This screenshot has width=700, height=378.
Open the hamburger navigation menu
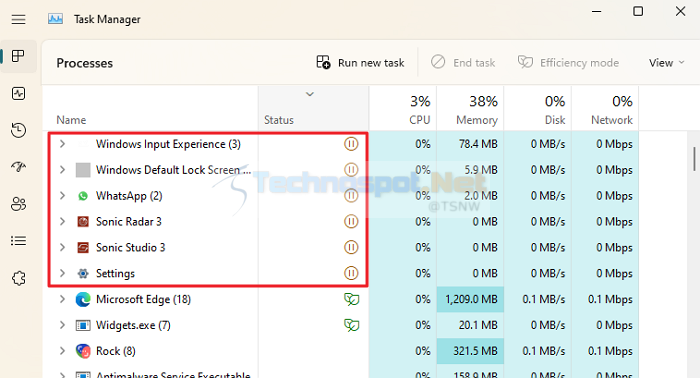pos(18,20)
